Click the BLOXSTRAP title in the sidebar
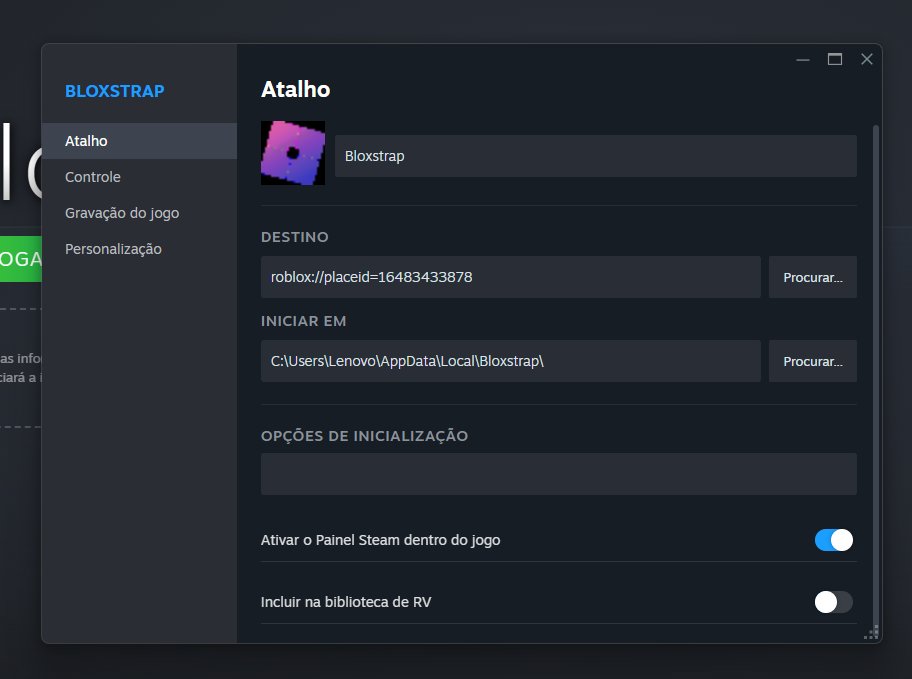Screen dimensions: 912x679 click(115, 91)
